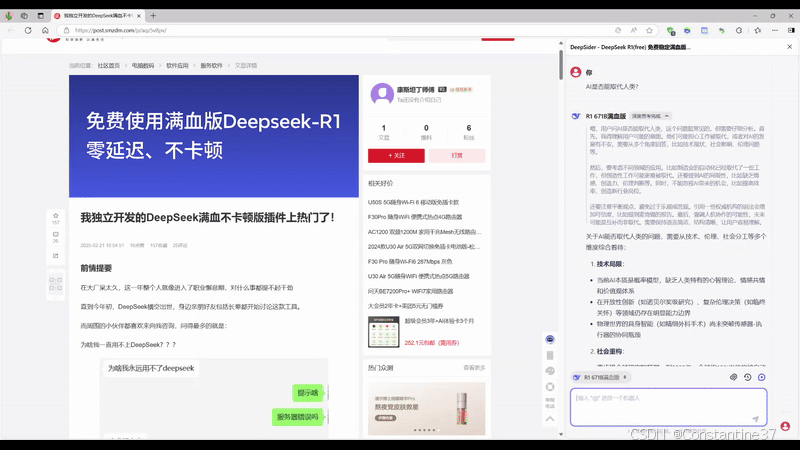This screenshot has height=450, width=800.
Task: Click 查看更多 next to 热门众测
Action: (474, 368)
